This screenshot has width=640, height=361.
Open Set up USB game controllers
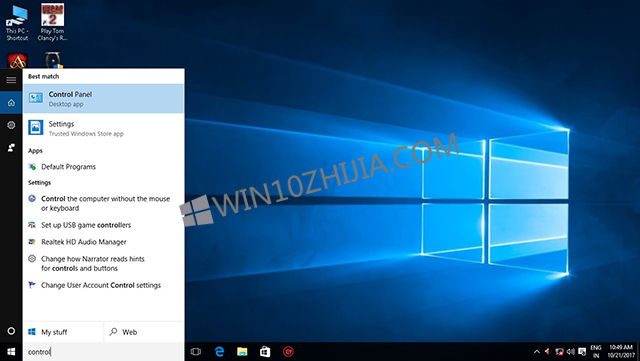(x=104, y=225)
